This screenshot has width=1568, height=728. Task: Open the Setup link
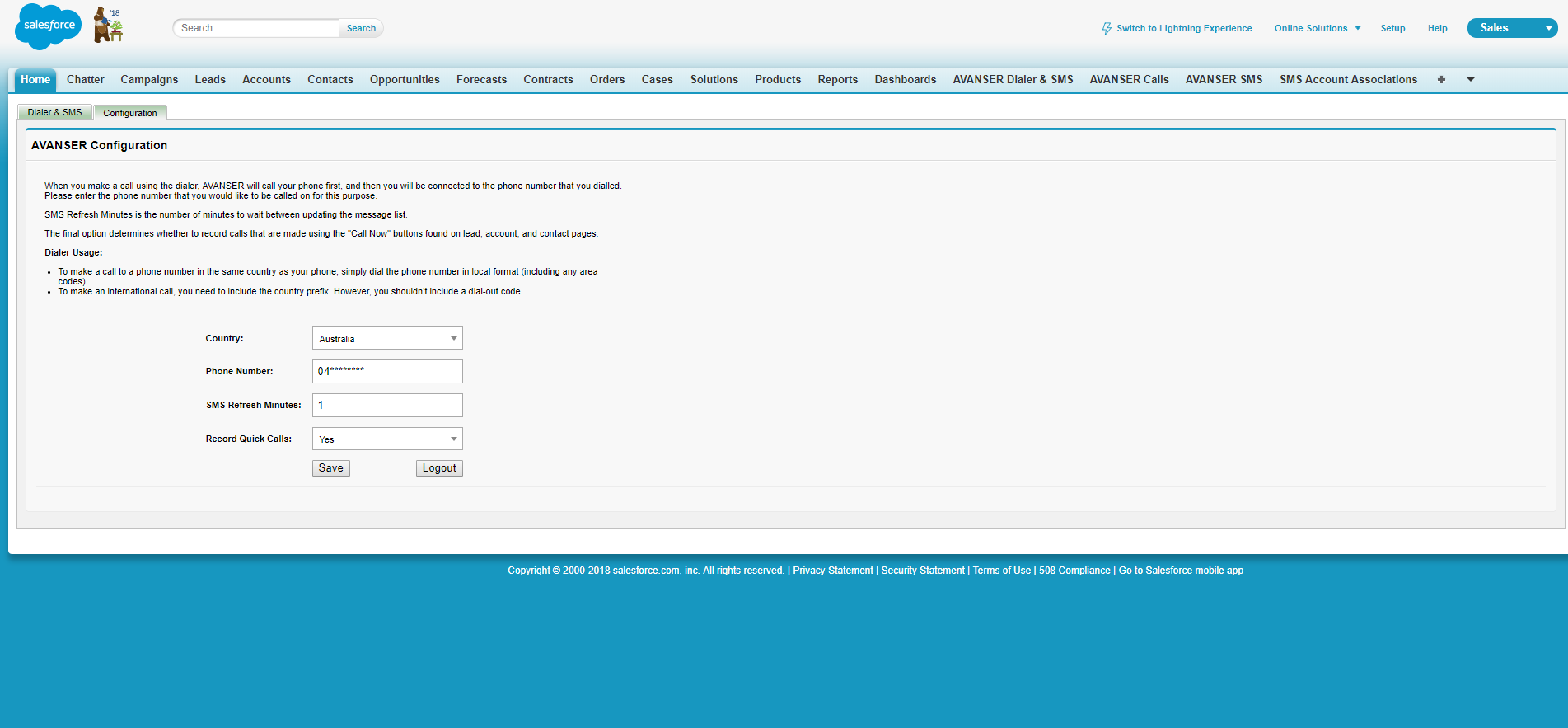[x=1393, y=28]
